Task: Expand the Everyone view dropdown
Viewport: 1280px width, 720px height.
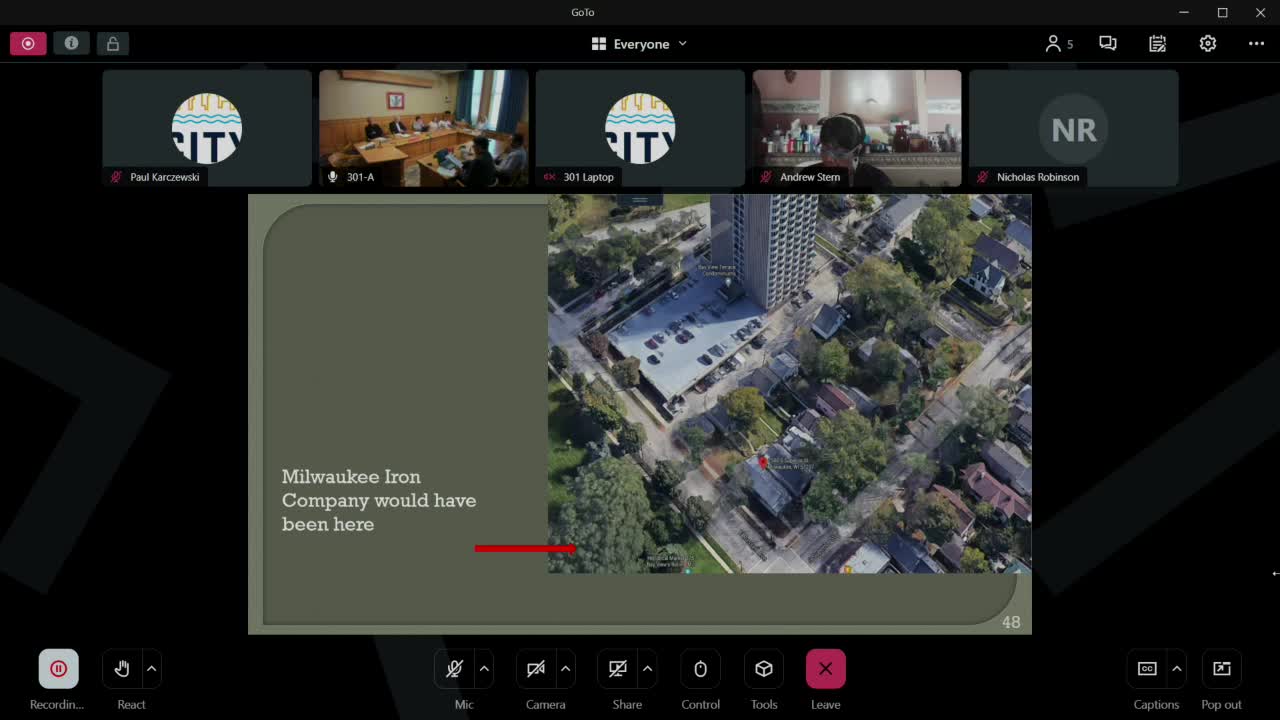Action: (x=640, y=44)
